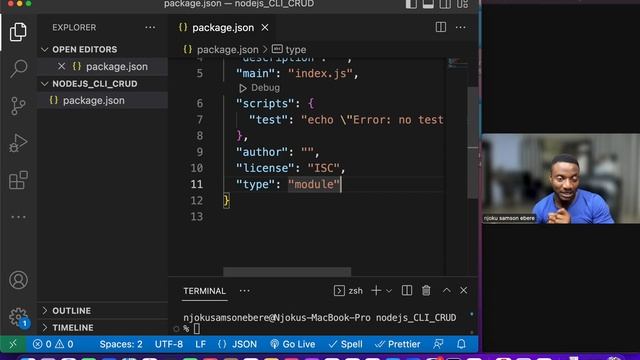Close the package.json editor tab
The height and width of the screenshot is (360, 640).
265,27
